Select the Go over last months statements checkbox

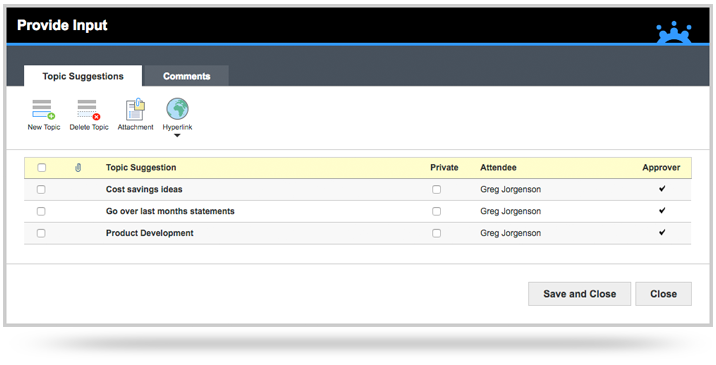(41, 211)
